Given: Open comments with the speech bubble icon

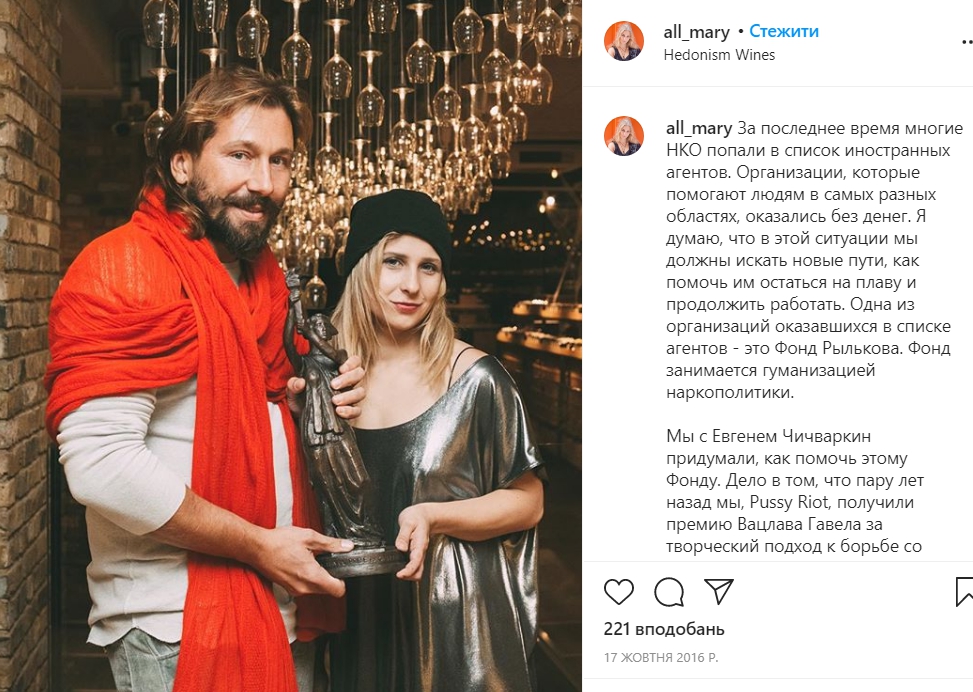Looking at the screenshot, I should 669,592.
